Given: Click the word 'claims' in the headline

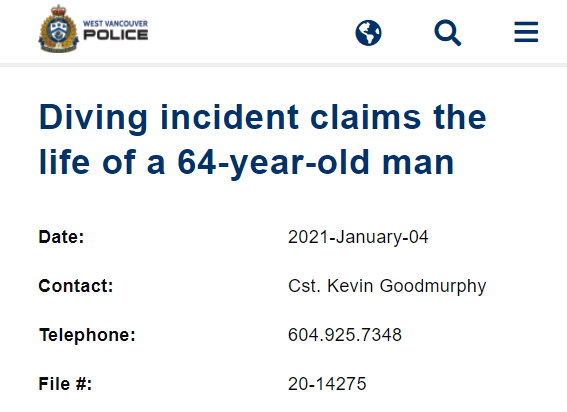Looking at the screenshot, I should pos(366,117).
